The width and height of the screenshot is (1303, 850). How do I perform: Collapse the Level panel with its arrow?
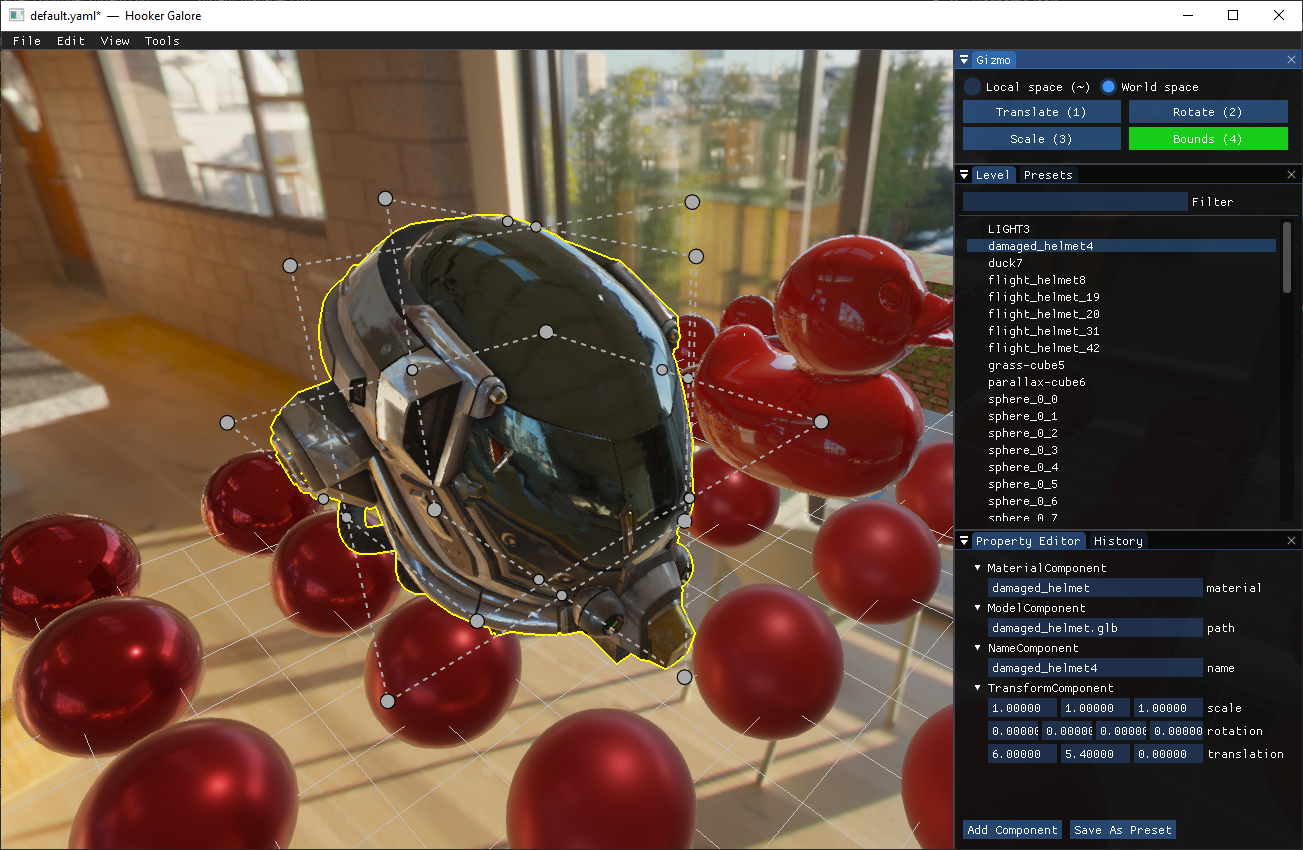coord(965,175)
